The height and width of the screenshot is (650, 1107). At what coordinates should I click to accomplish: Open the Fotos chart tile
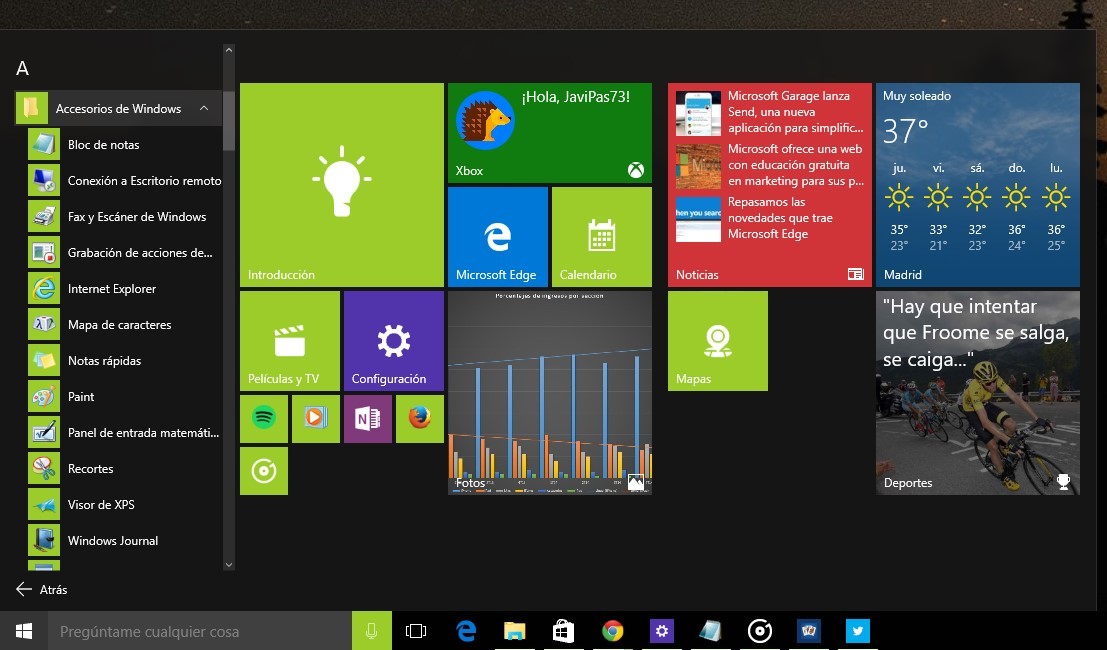550,393
